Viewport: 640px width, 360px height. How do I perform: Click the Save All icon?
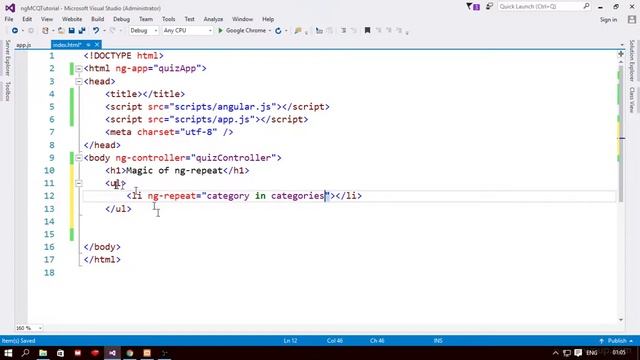[82, 31]
